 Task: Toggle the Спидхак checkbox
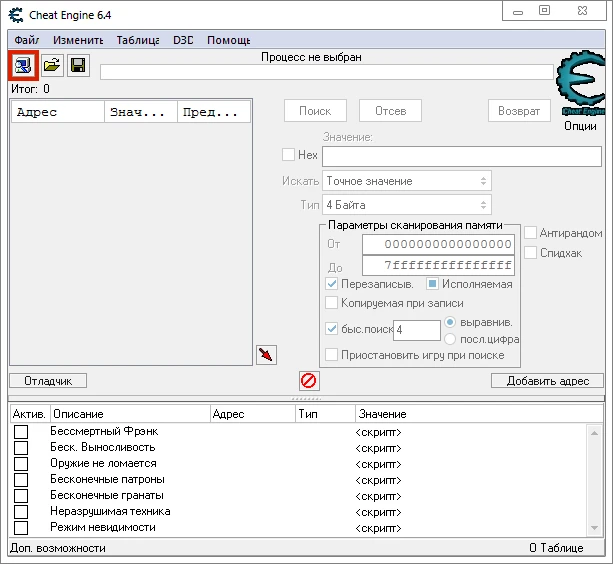coord(531,252)
